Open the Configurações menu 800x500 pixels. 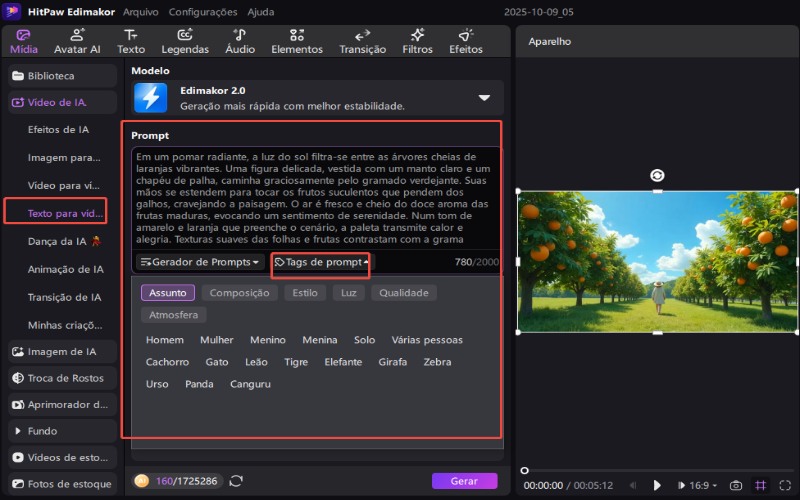click(x=203, y=12)
